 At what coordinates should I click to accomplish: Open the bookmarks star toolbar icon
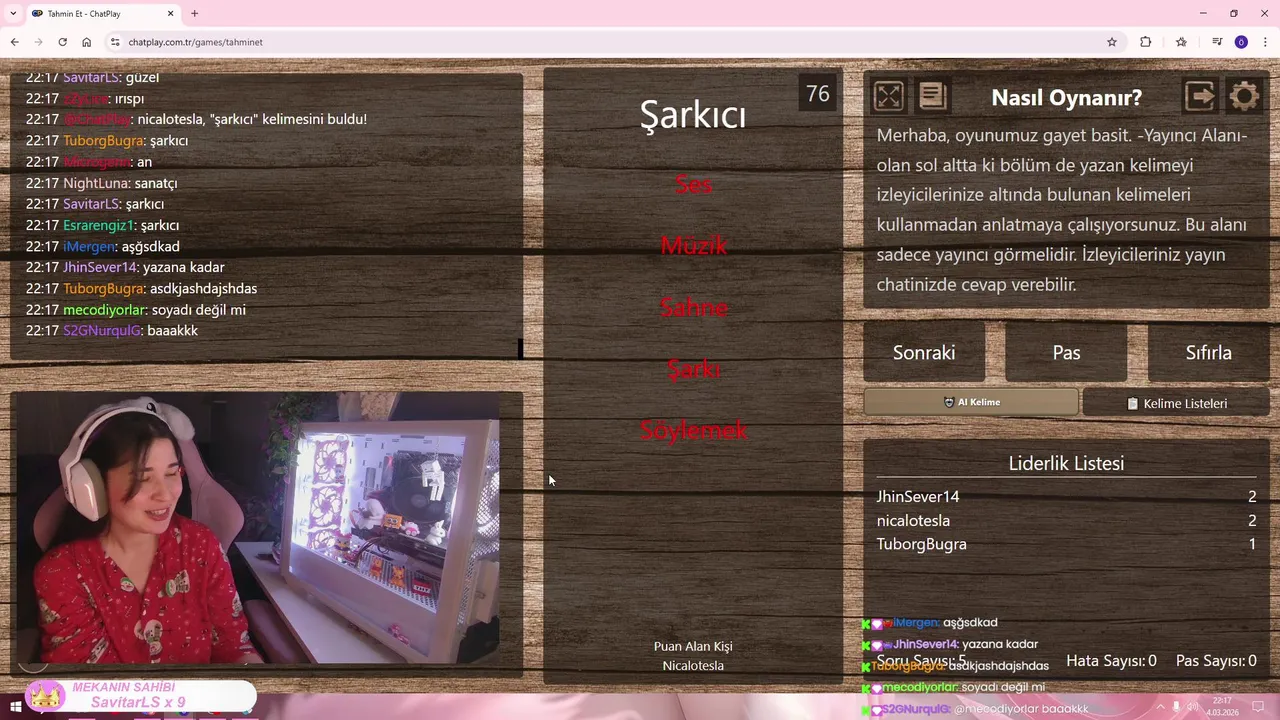[x=1181, y=42]
